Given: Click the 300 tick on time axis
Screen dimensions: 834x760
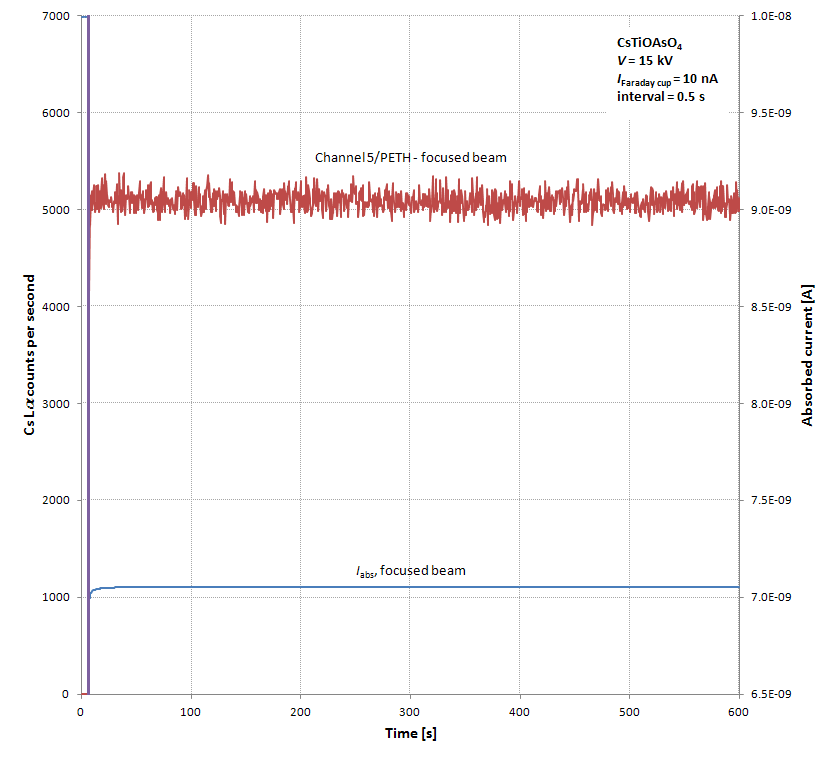Looking at the screenshot, I should point(409,712).
